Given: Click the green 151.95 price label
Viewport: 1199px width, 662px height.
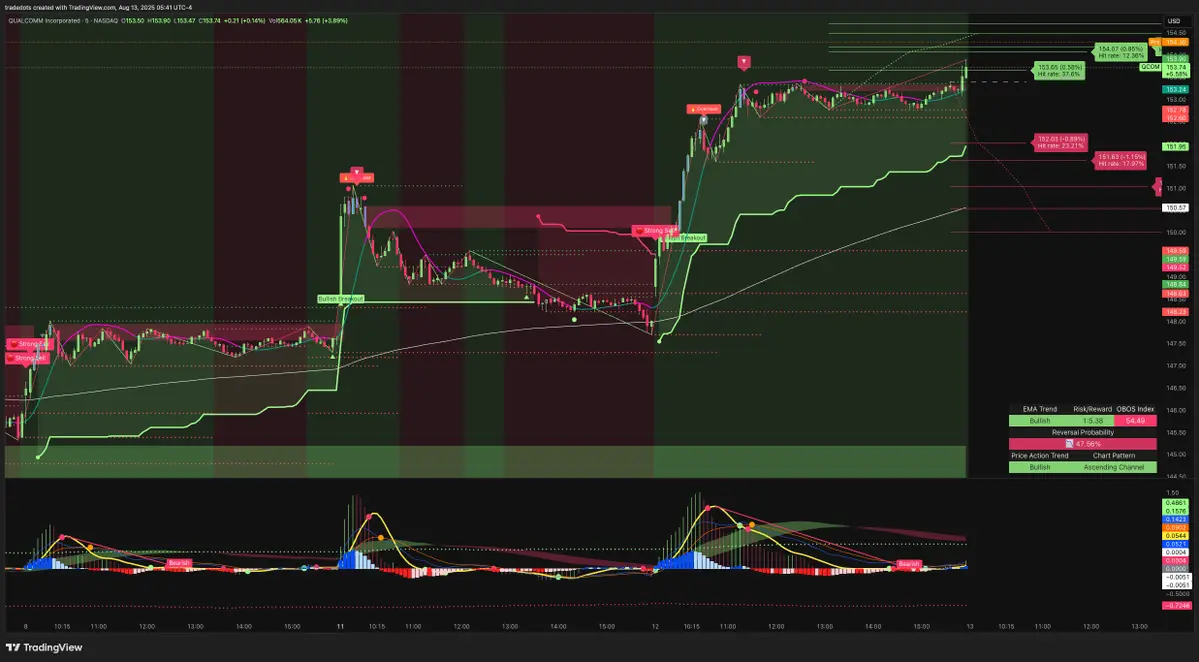Looking at the screenshot, I should tap(1175, 147).
